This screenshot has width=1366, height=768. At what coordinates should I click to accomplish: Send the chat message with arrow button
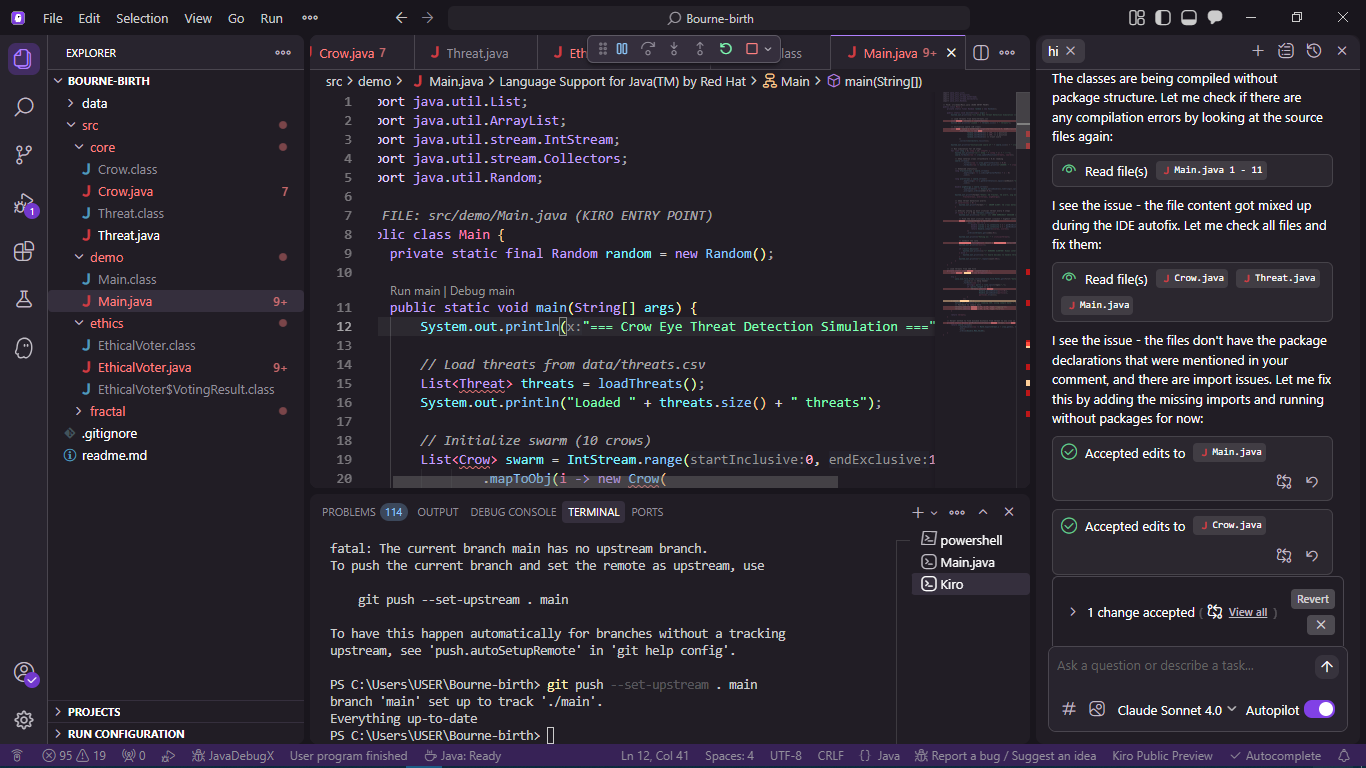tap(1326, 666)
